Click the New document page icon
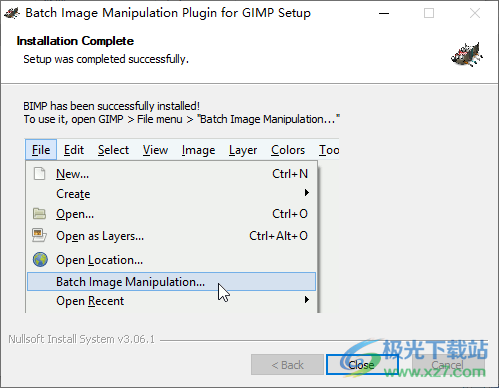The image size is (499, 388). coord(39,174)
